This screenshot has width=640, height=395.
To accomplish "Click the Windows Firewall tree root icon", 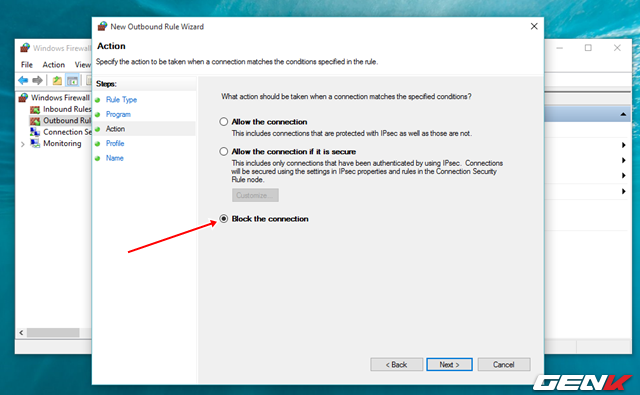I will point(24,98).
